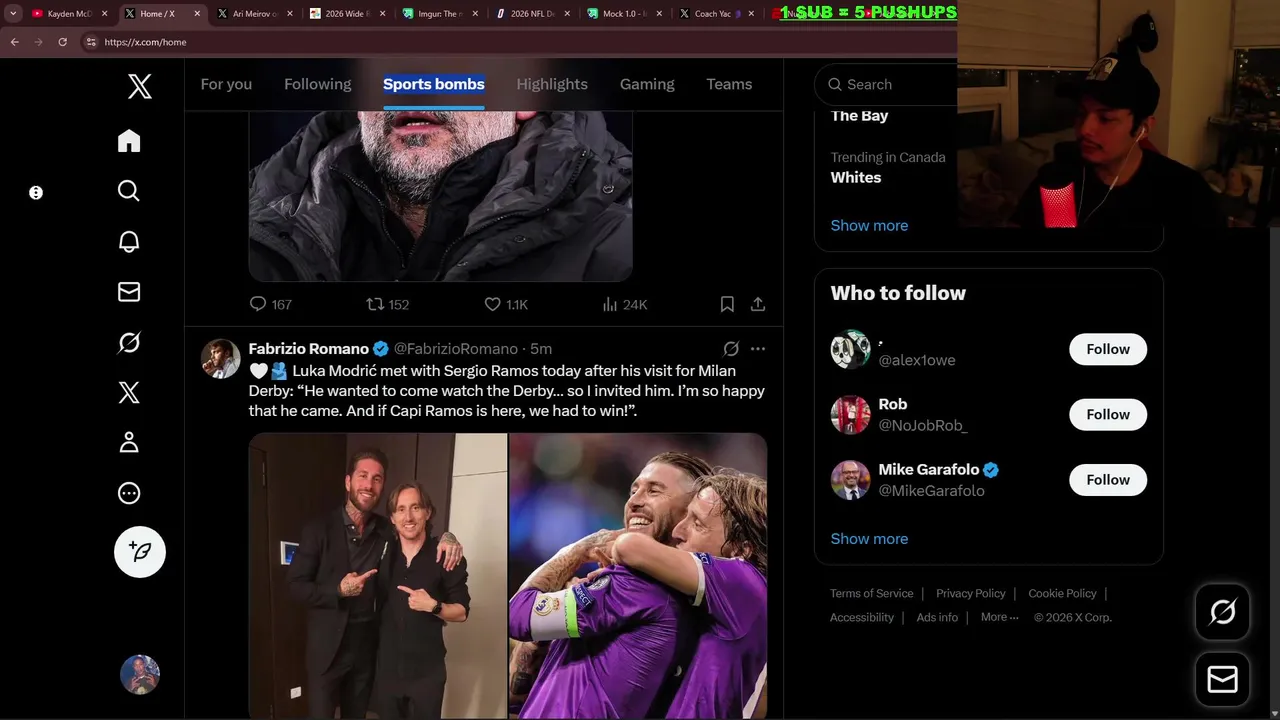Screen dimensions: 1280x720
Task: Expand More footer options
Action: 999,617
